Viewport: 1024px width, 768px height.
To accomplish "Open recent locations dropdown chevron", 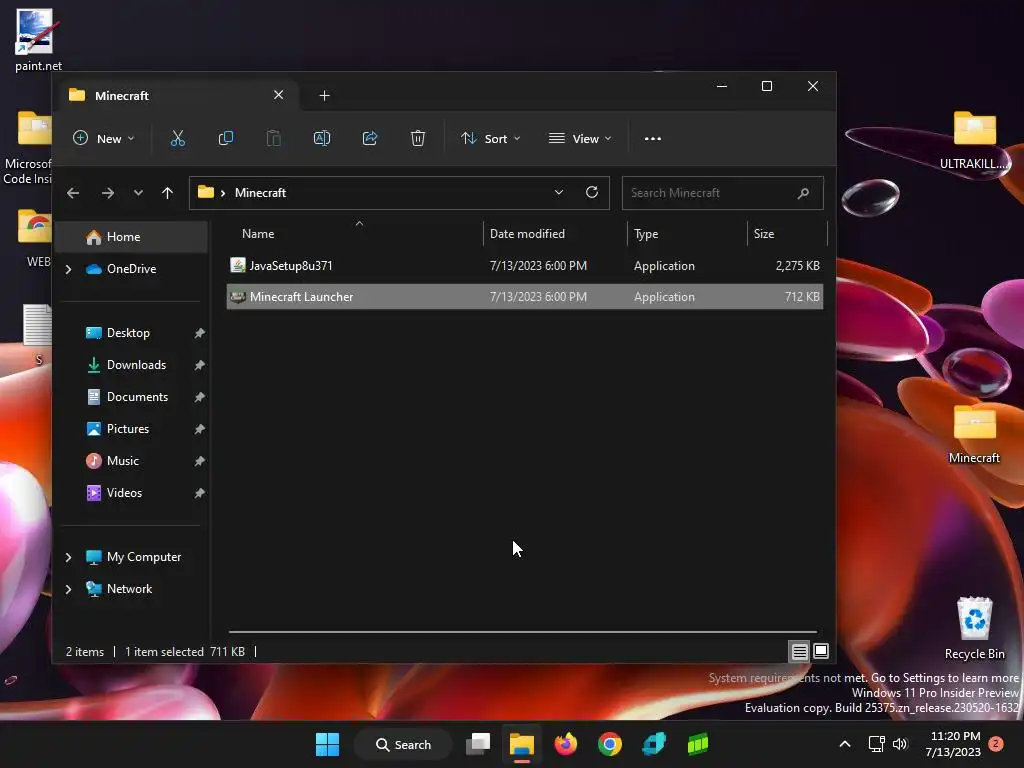I will [138, 193].
